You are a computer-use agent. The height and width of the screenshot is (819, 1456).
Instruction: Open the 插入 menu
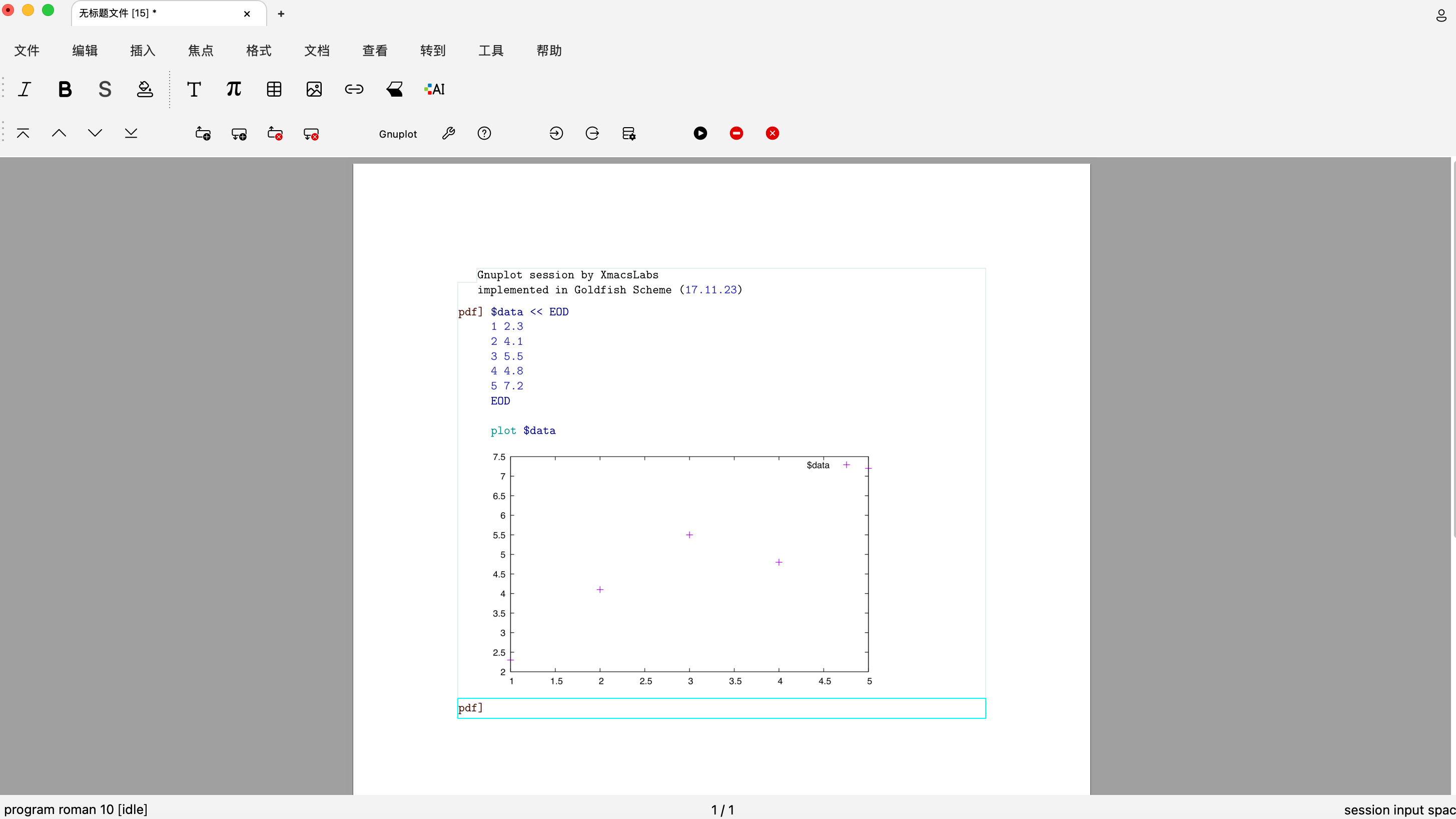pos(143,51)
